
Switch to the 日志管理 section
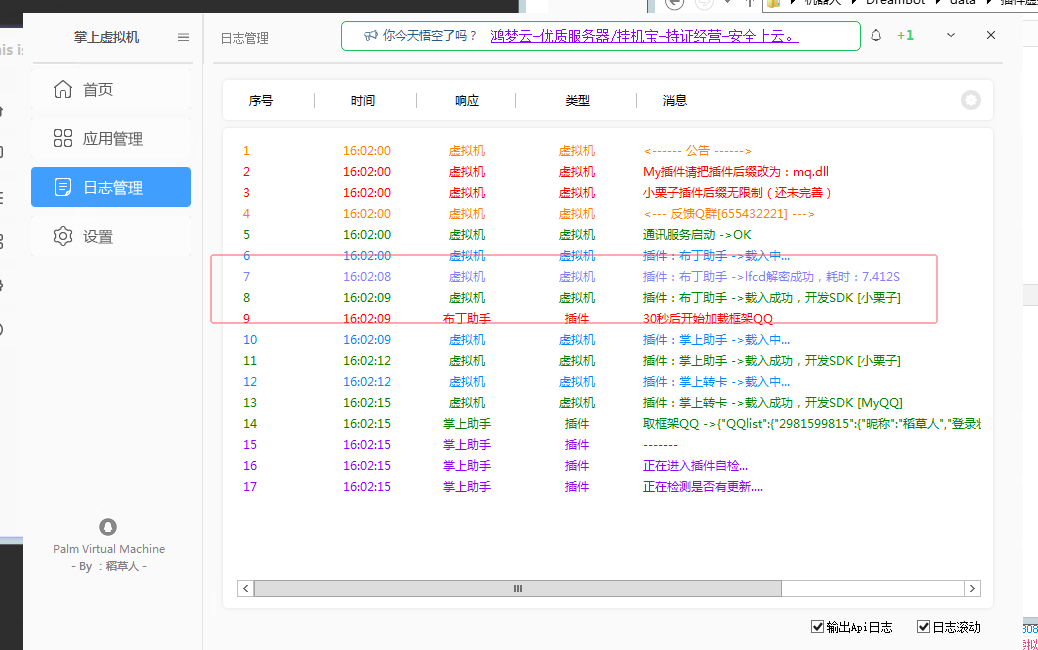click(110, 187)
